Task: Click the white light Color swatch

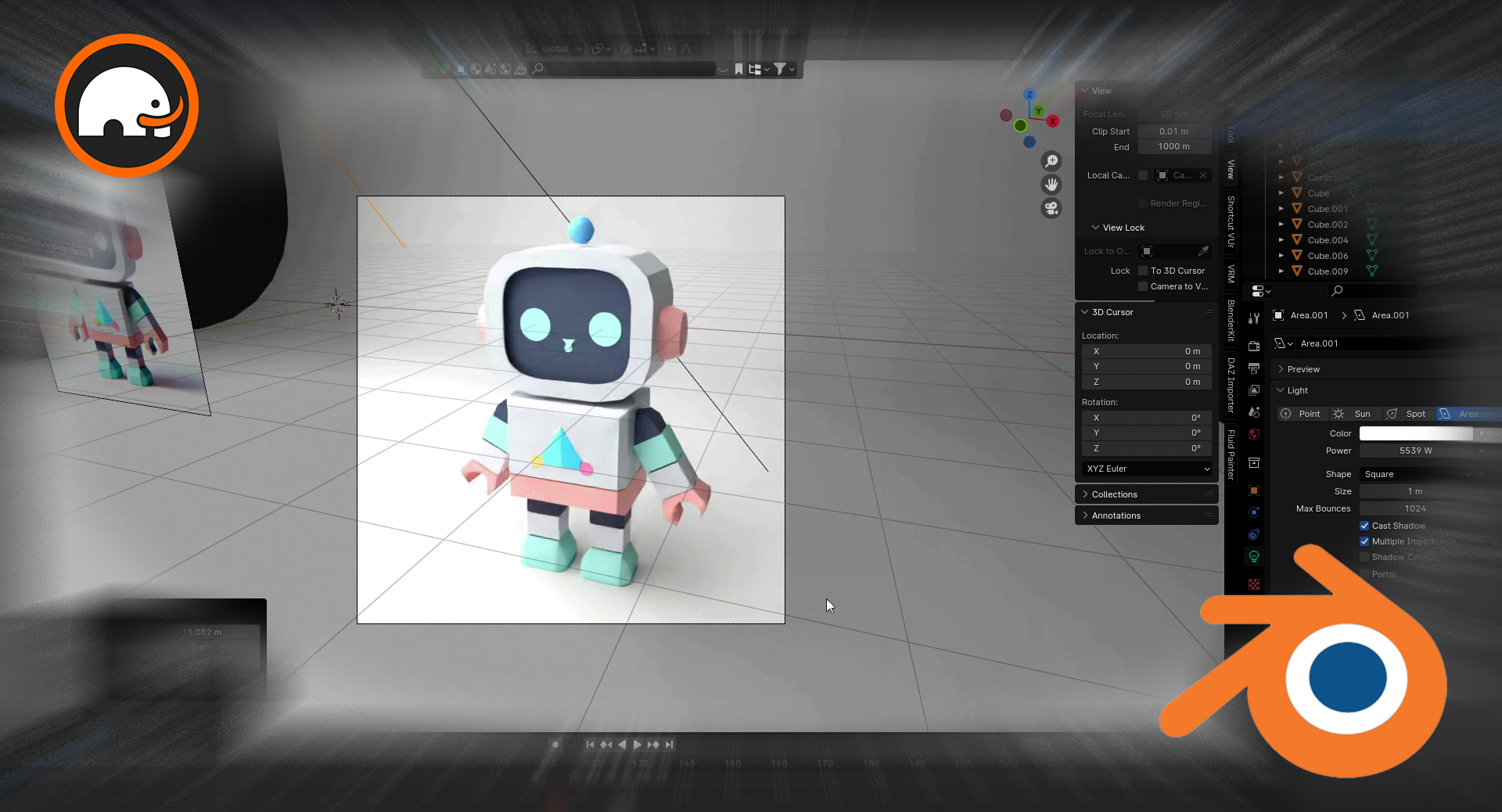Action: [x=1416, y=433]
